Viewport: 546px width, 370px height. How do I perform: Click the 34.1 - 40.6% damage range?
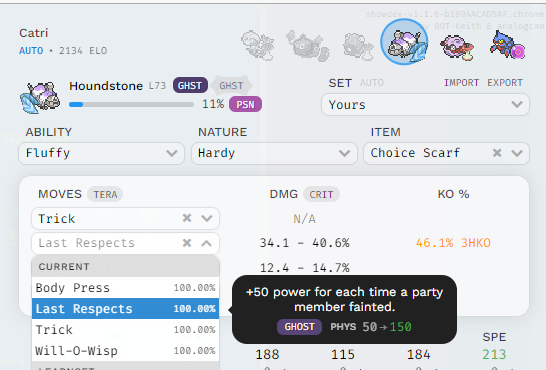coord(305,243)
